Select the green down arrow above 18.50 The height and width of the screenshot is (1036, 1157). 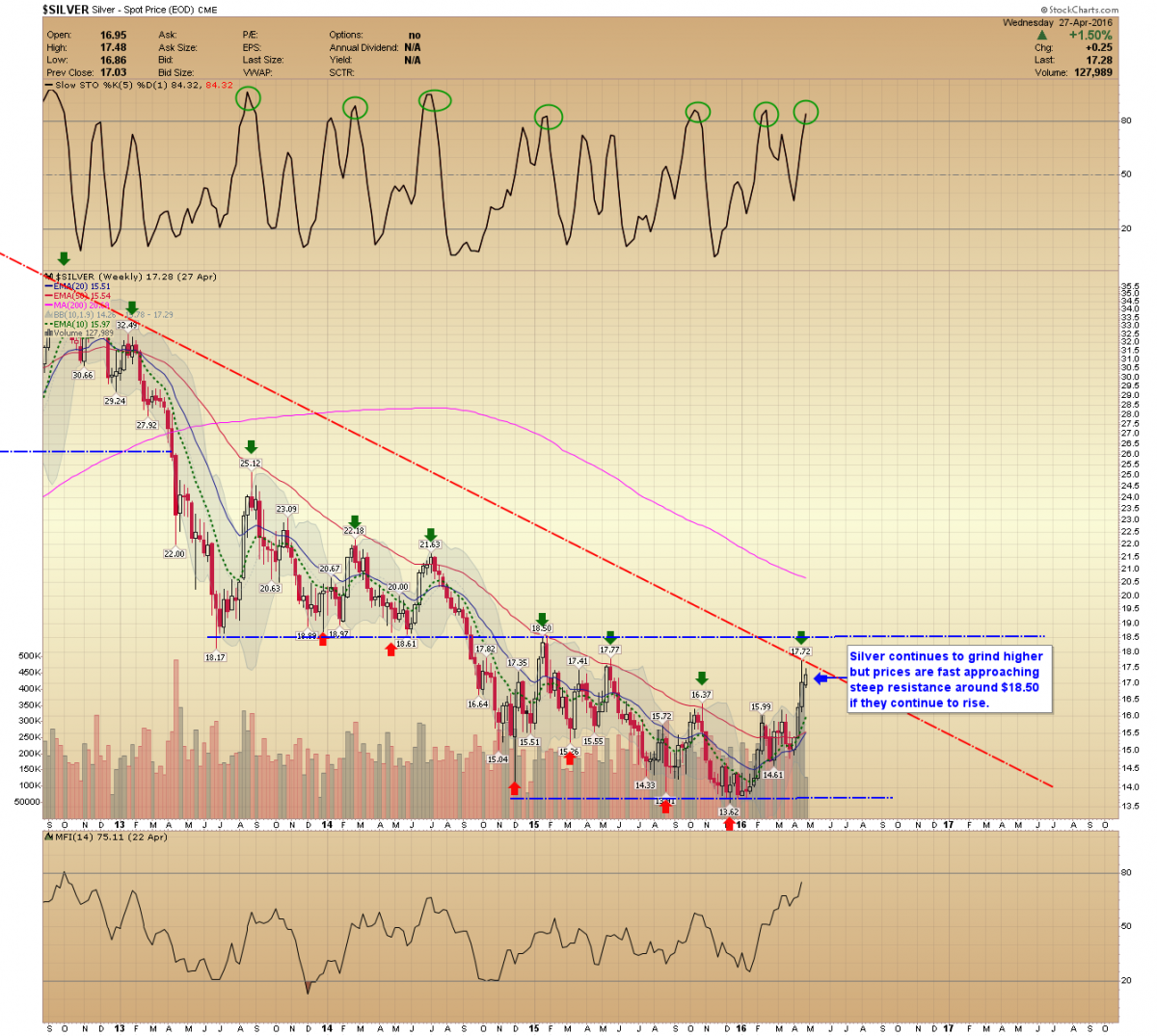click(542, 619)
